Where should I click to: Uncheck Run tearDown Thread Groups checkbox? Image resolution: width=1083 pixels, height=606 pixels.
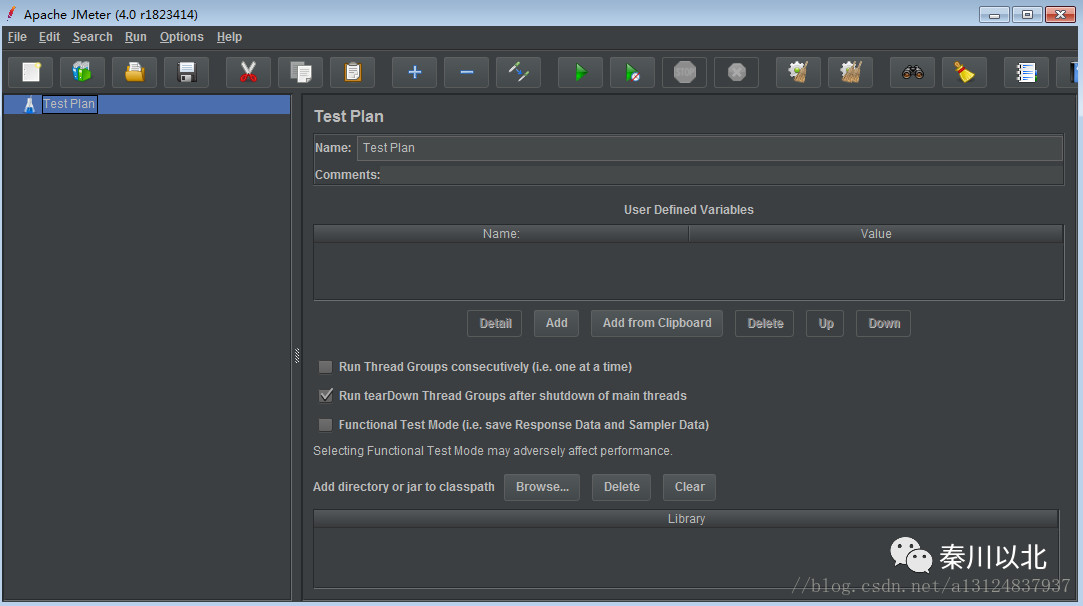(325, 396)
